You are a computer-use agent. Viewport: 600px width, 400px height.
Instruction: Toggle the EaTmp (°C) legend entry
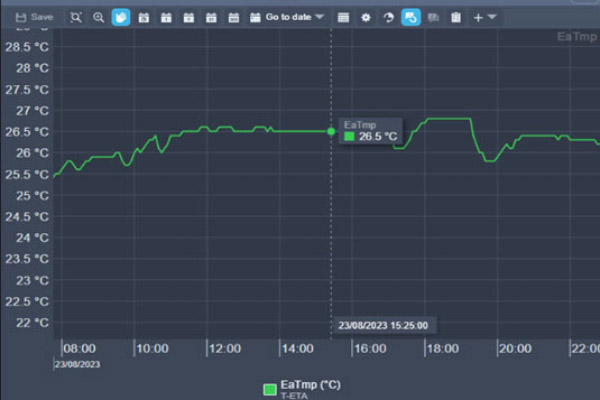pos(310,385)
